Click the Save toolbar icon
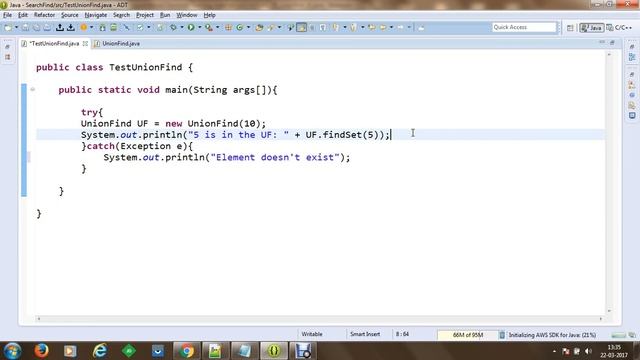 (25, 27)
